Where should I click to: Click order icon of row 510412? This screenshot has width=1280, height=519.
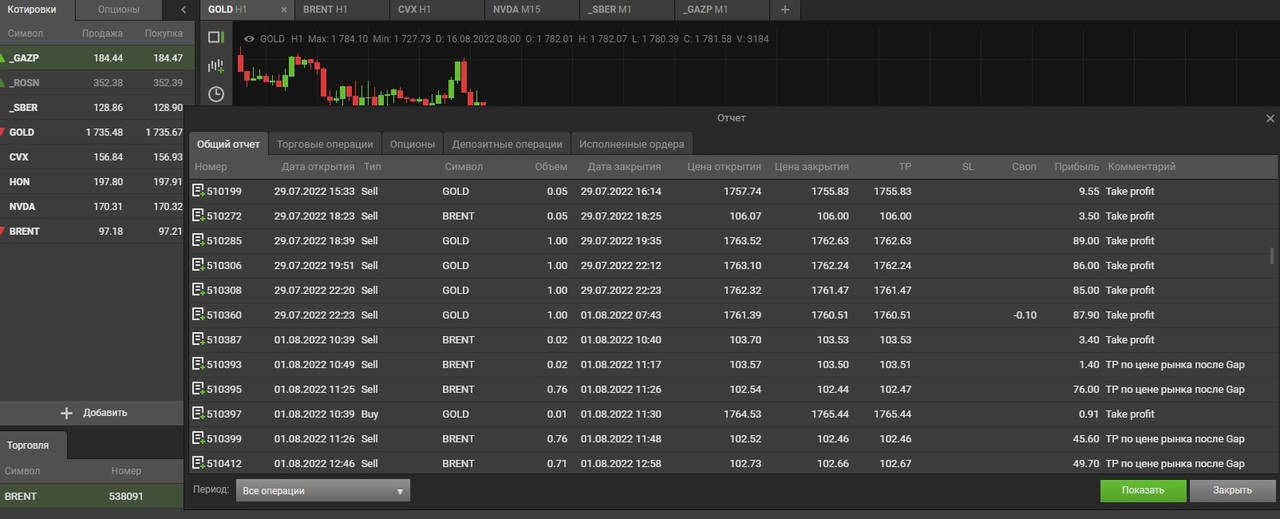pyautogui.click(x=198, y=463)
